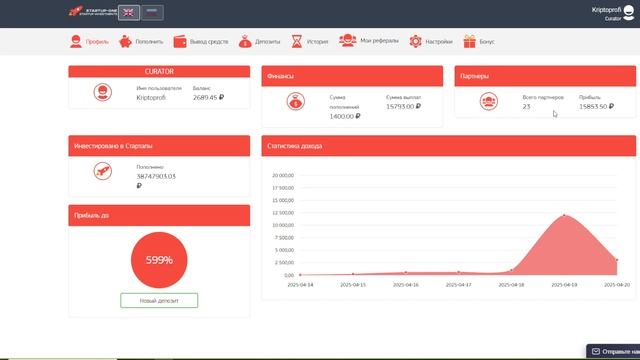The image size is (640, 360).
Task: Switch language to Russian flag
Action: click(152, 13)
